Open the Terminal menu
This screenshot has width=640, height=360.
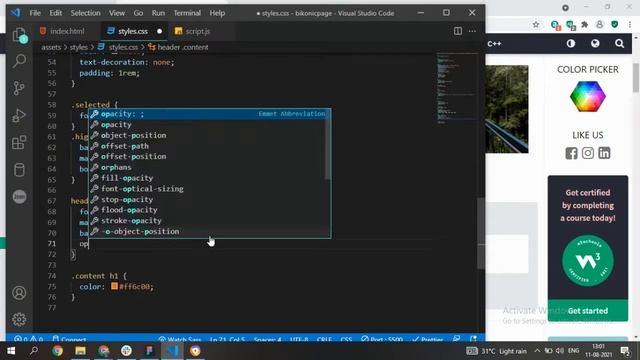[x=187, y=13]
